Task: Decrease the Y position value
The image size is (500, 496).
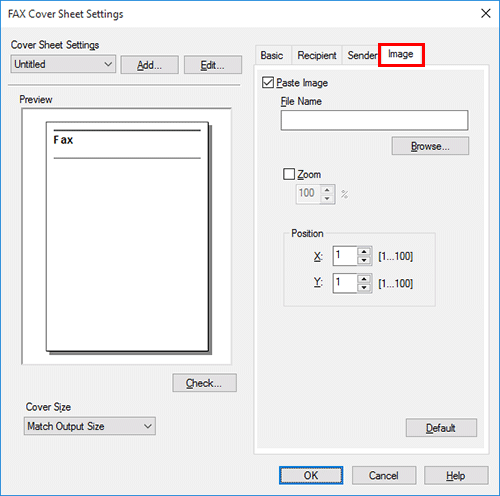Action: [x=364, y=288]
